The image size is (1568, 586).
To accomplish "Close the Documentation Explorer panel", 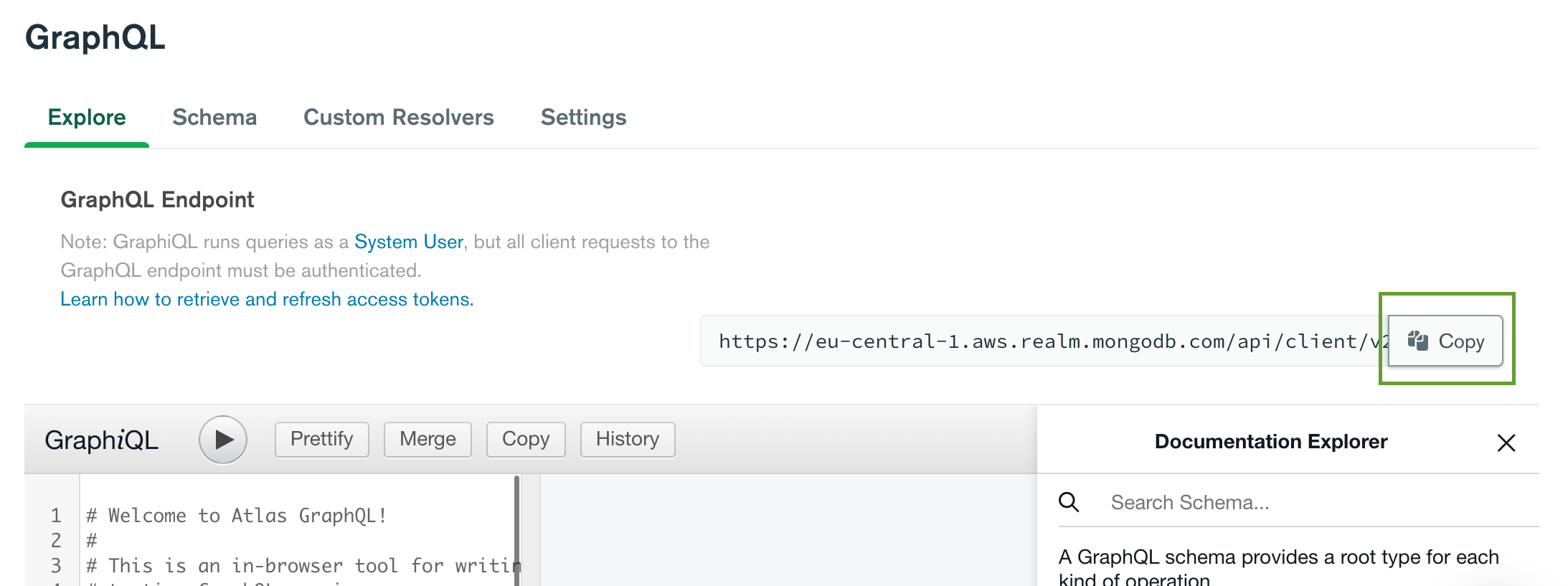I will coord(1506,443).
